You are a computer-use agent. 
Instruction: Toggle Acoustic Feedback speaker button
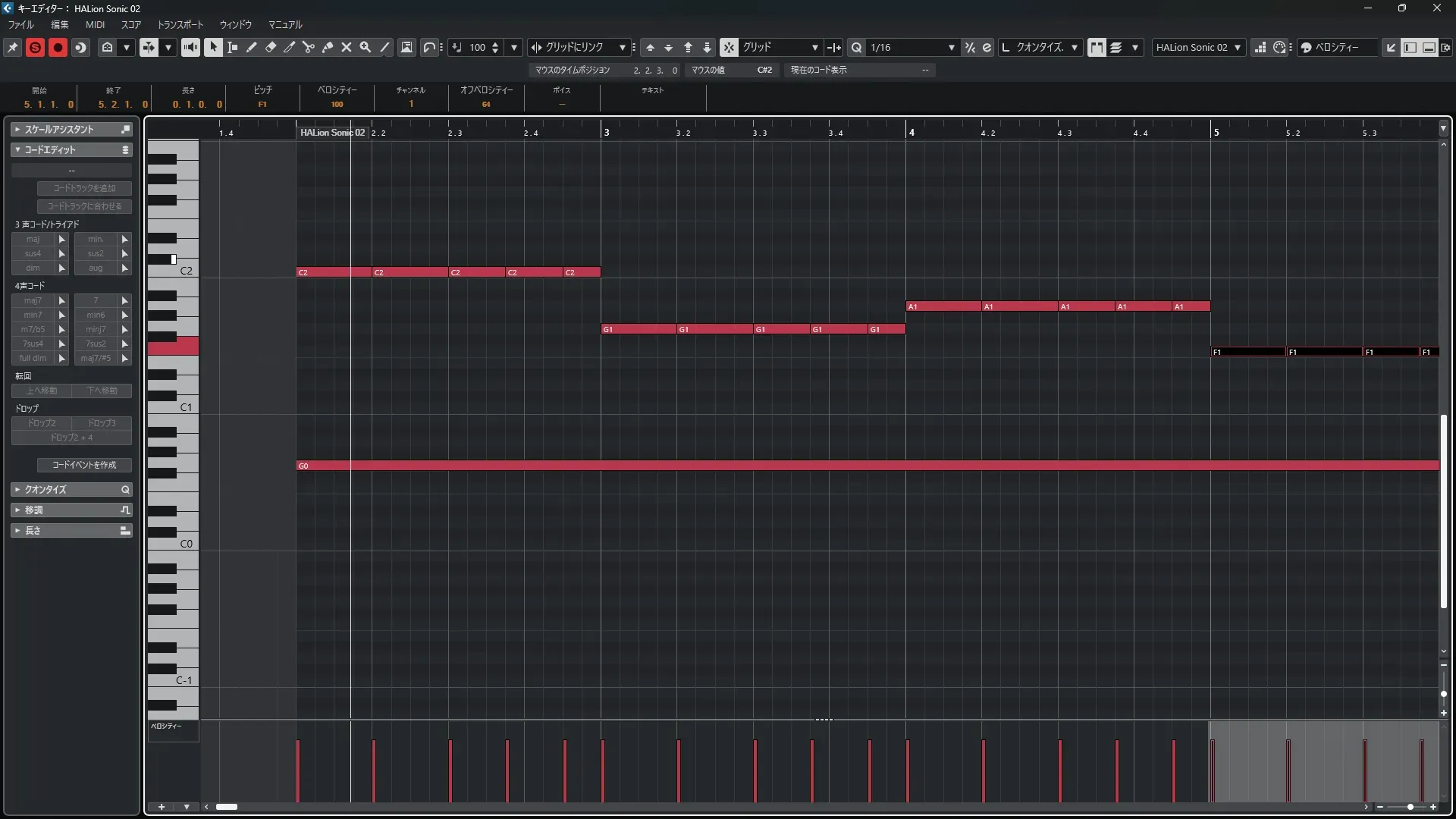pyautogui.click(x=190, y=47)
